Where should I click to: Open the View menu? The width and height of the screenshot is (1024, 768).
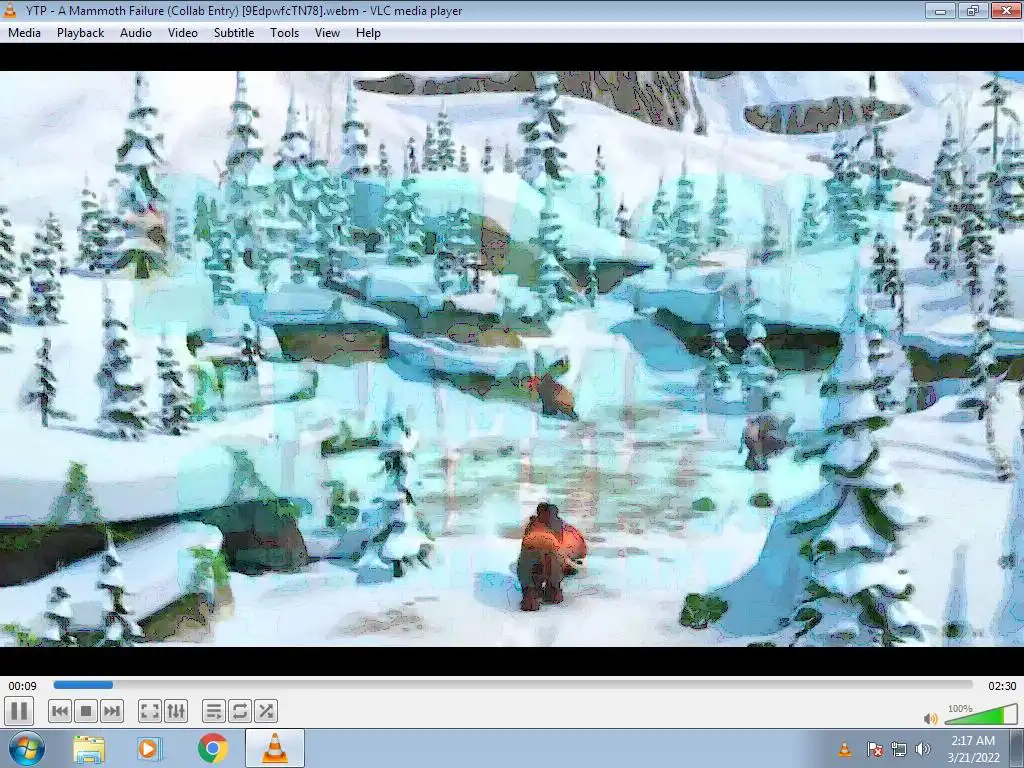(x=327, y=33)
